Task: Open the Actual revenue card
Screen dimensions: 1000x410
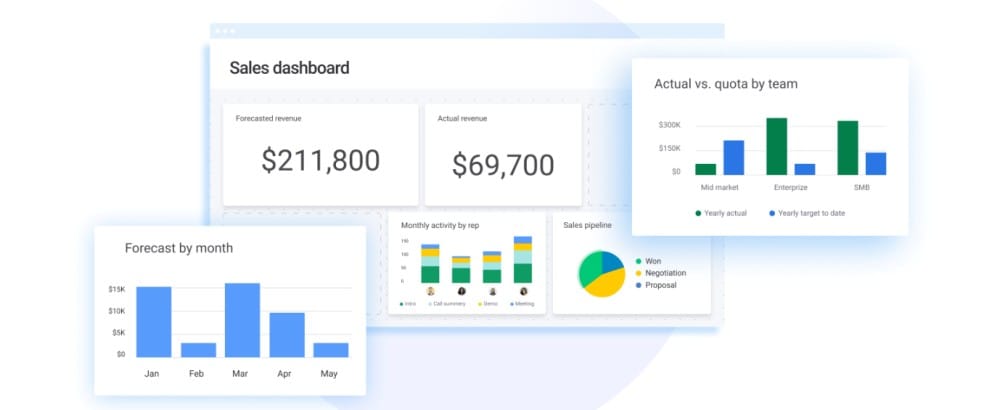Action: click(x=503, y=155)
